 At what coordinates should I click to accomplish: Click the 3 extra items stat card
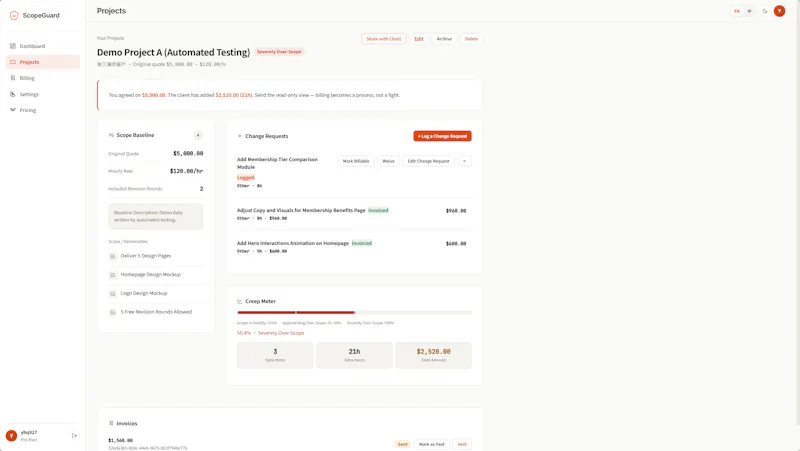pos(275,355)
